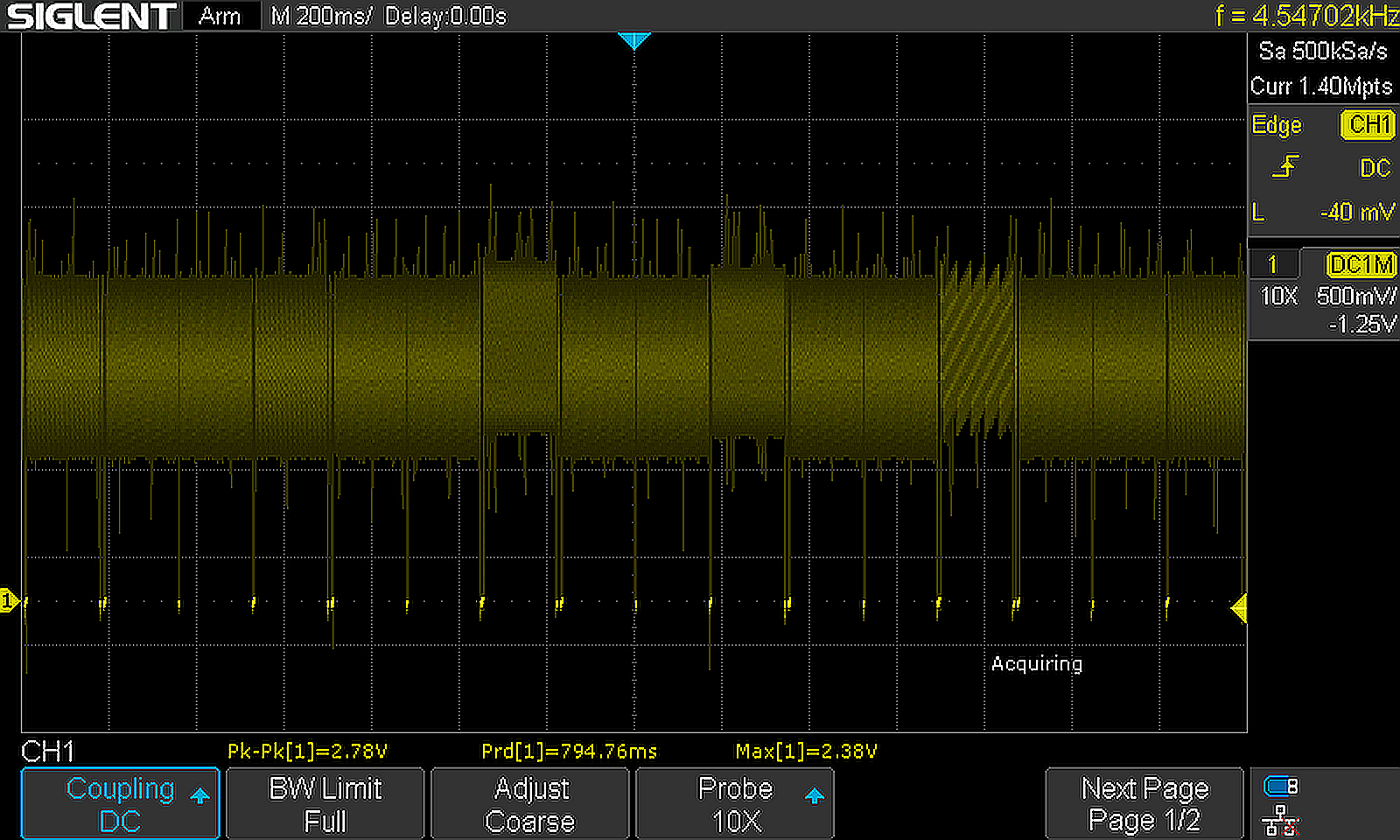Click the yellow trigger level arrow on right edge
The height and width of the screenshot is (840, 1400).
1238,607
